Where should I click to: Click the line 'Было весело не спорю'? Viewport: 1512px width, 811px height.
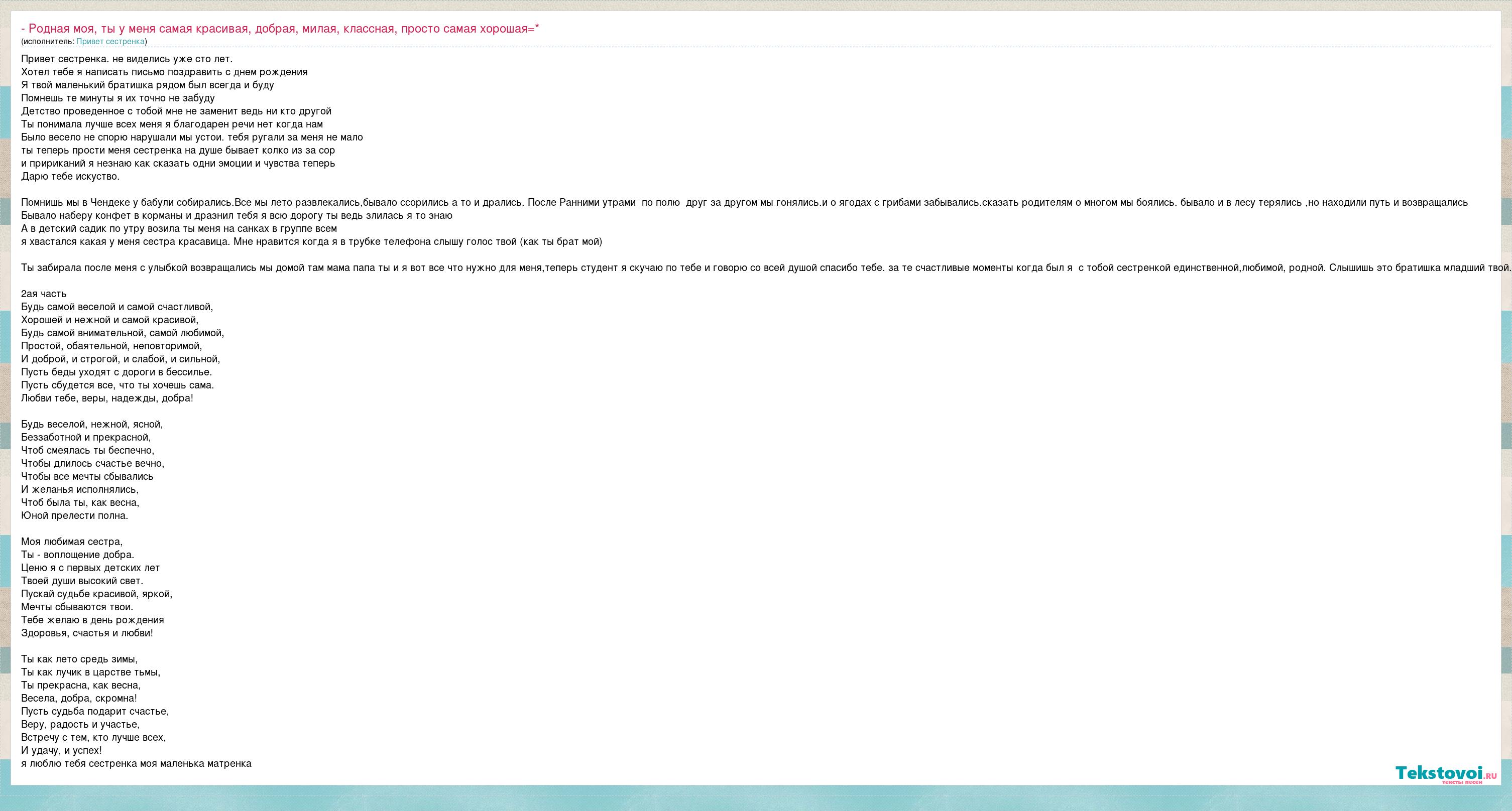click(x=192, y=137)
